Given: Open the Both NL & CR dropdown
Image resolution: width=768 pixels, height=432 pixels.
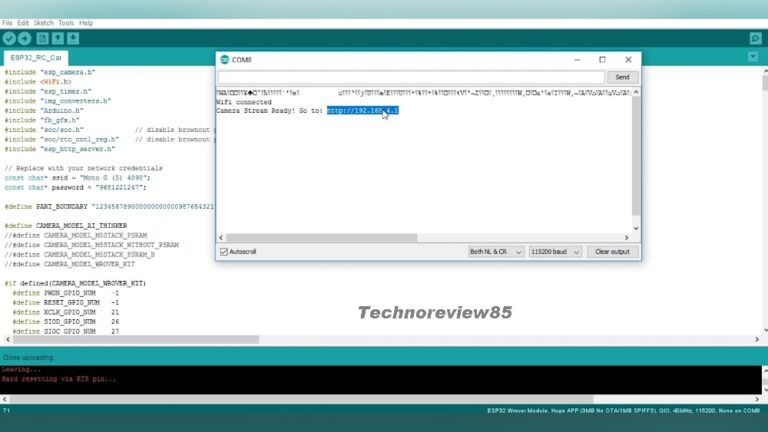Looking at the screenshot, I should 496,252.
